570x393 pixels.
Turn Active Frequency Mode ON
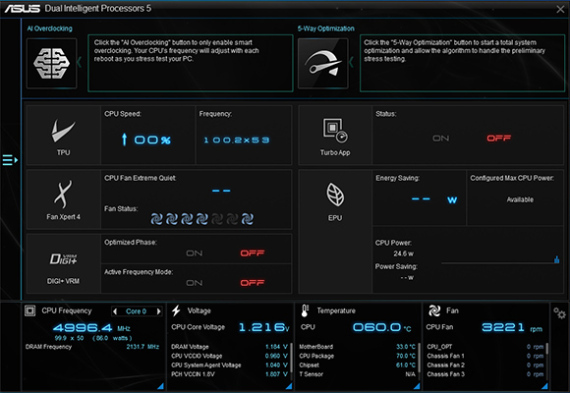pos(194,283)
